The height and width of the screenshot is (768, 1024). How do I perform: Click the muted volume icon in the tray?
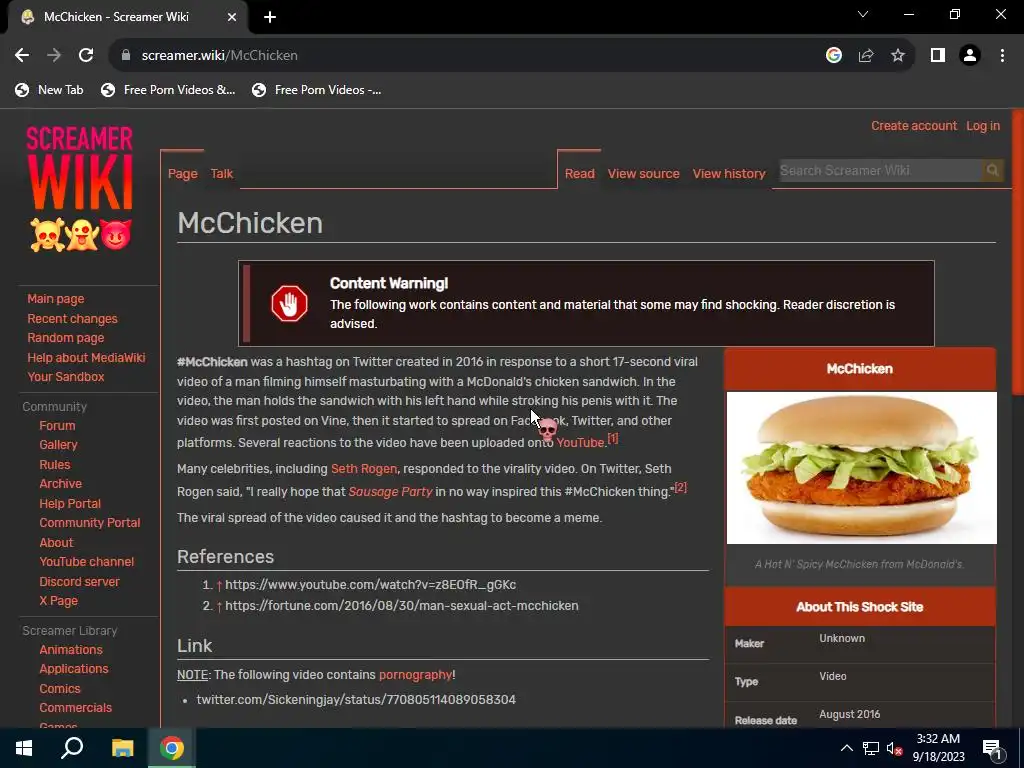[895, 748]
